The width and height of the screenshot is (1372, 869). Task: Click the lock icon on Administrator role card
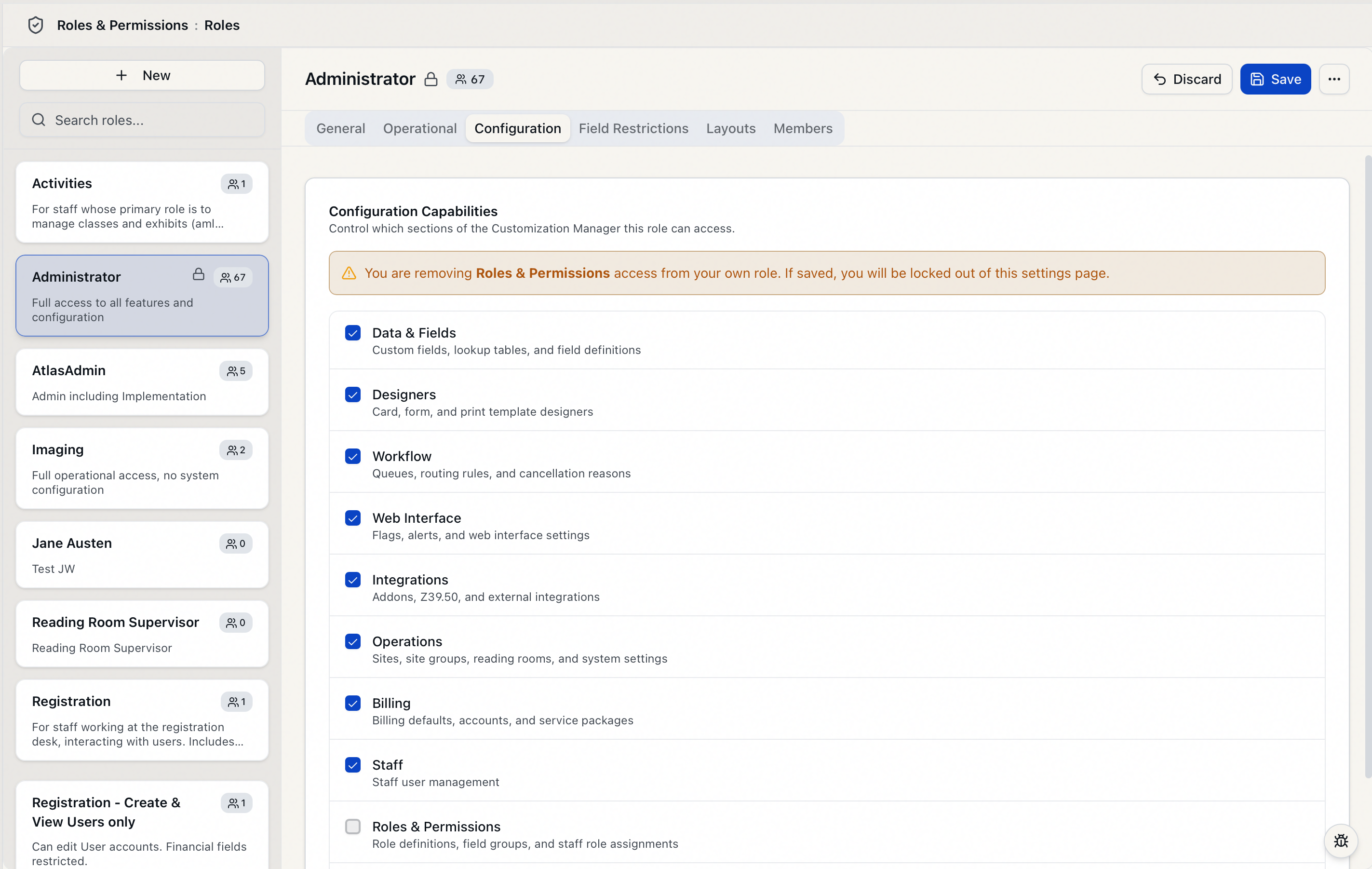(x=198, y=275)
